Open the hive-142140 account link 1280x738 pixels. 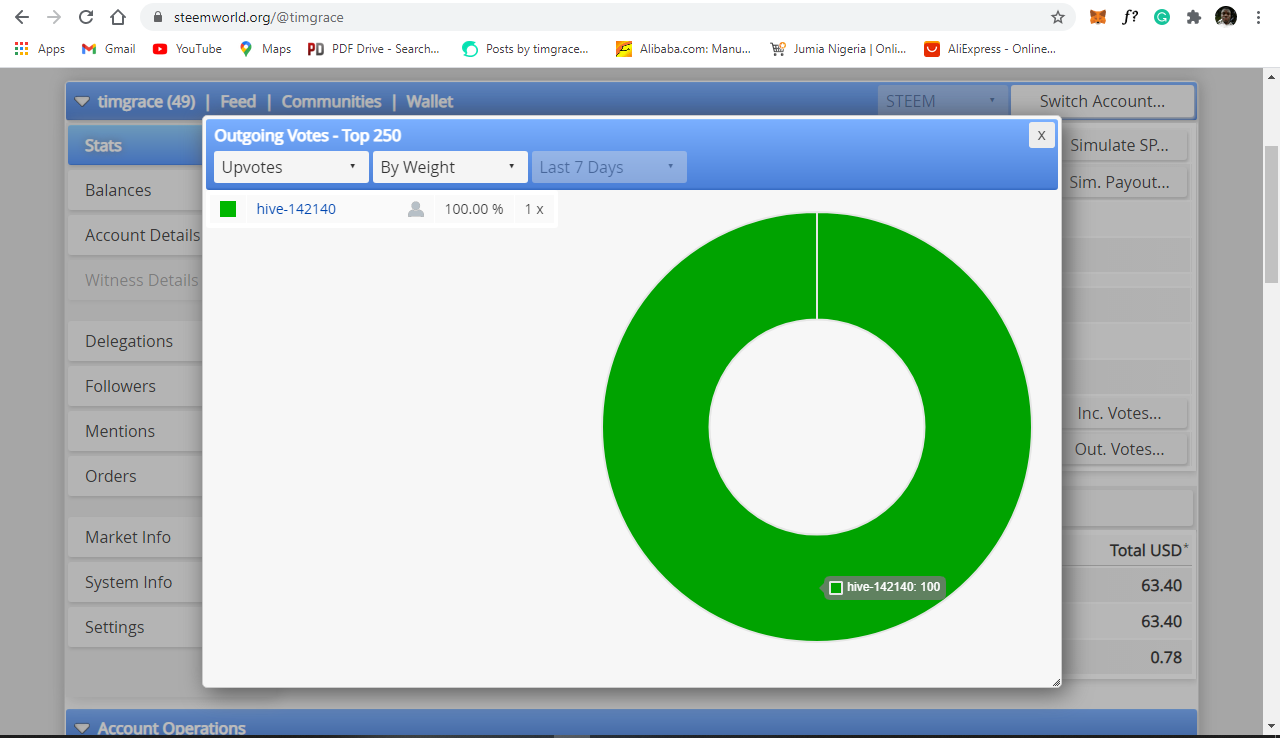coord(296,208)
